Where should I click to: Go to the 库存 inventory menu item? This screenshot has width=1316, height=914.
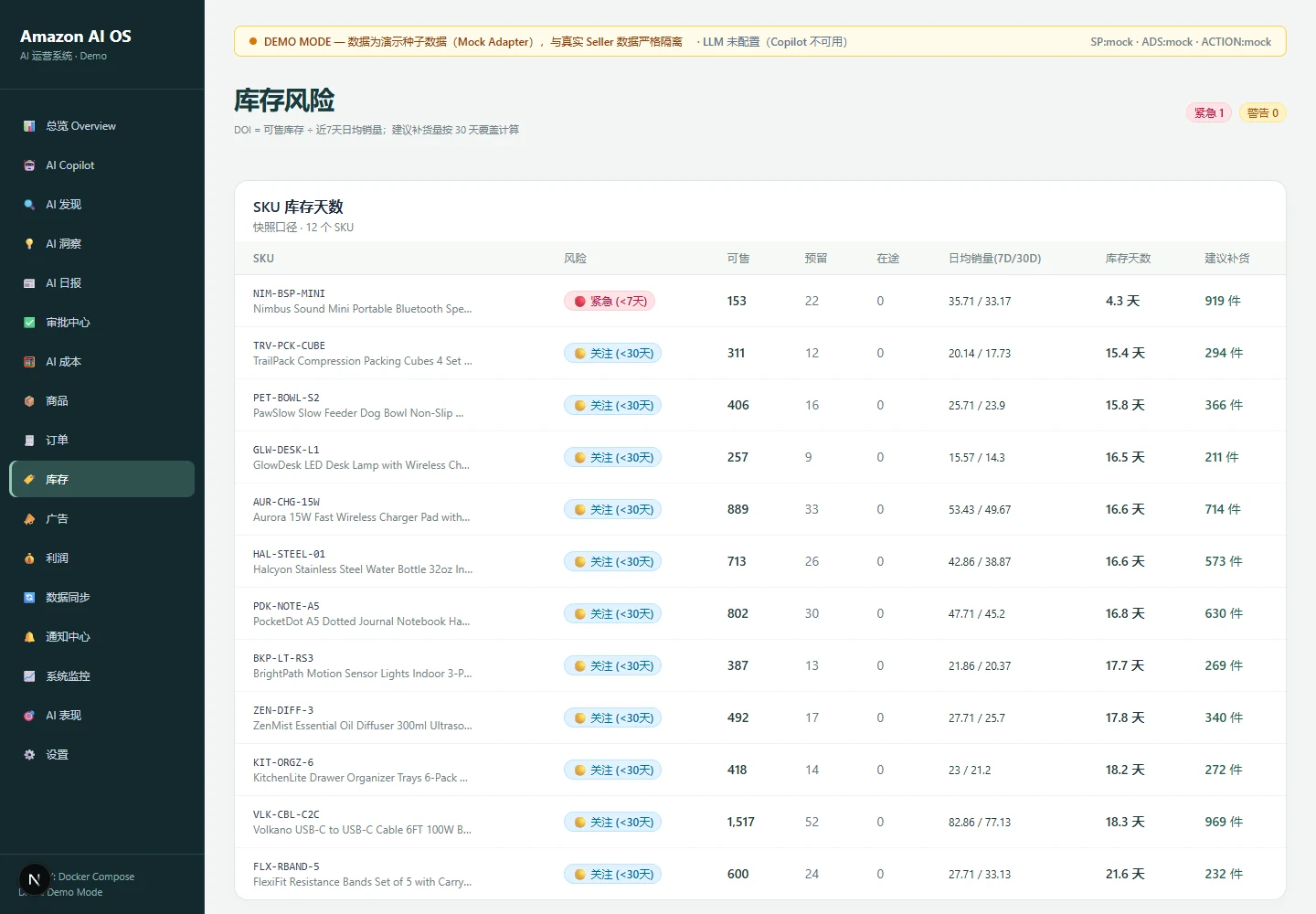click(x=102, y=479)
